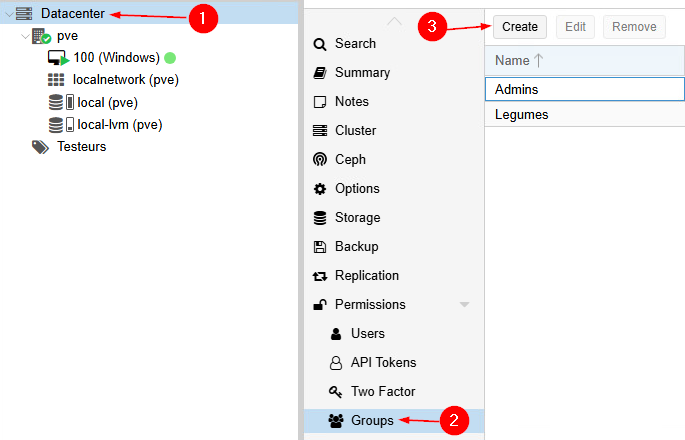Click the Testeurs tag icon

(40, 147)
